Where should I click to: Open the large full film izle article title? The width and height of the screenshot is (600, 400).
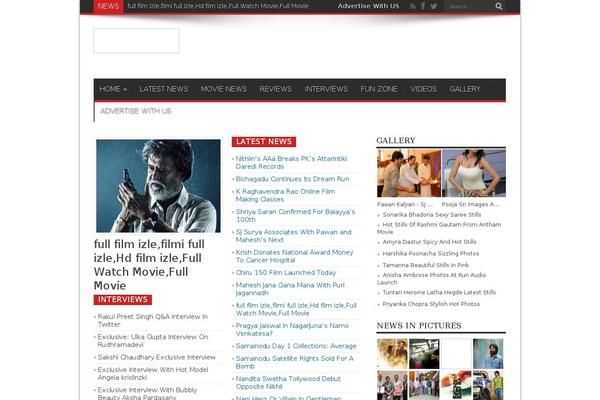[x=149, y=264]
